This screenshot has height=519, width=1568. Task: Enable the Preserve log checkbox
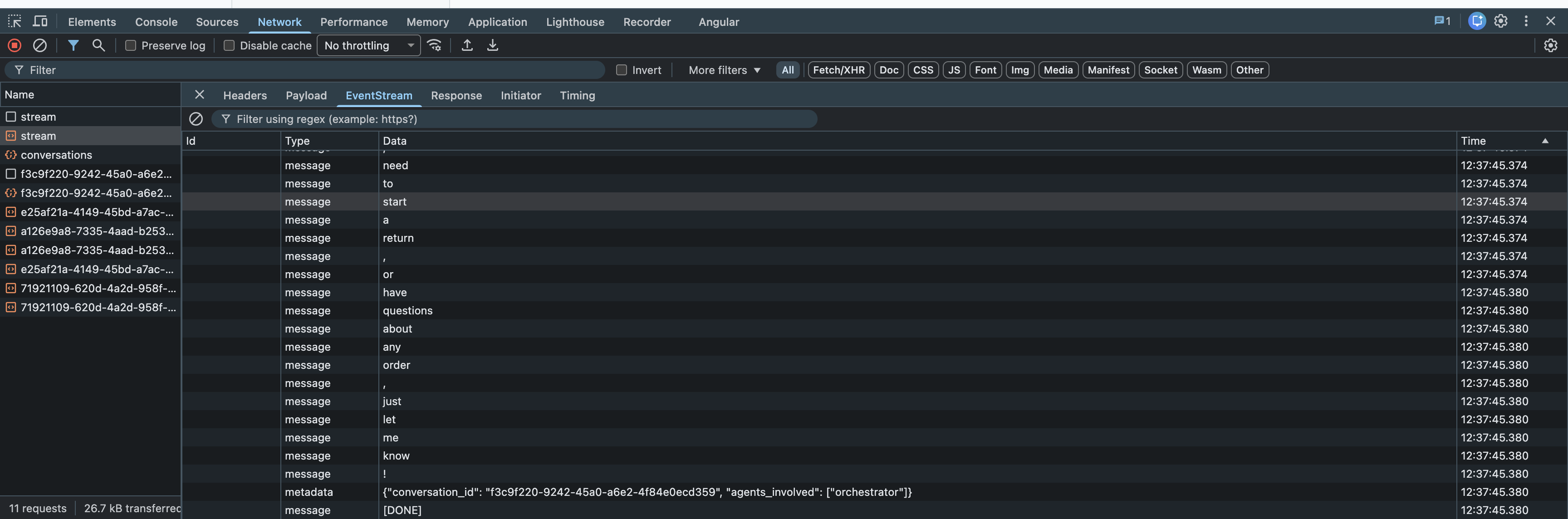click(130, 45)
